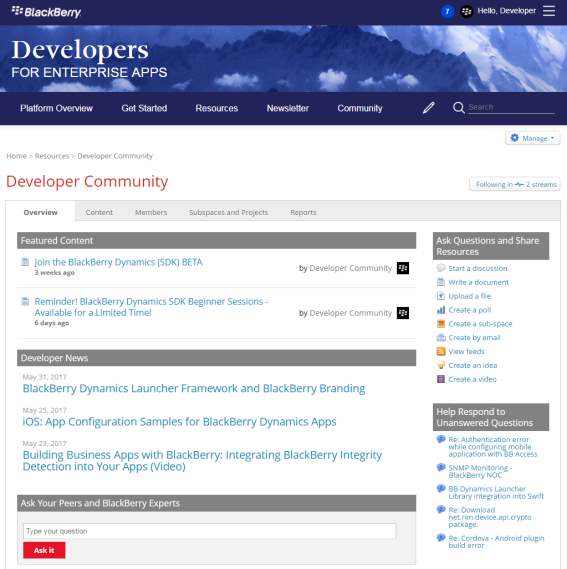
Task: Open the notifications badge showing 7
Action: (447, 12)
